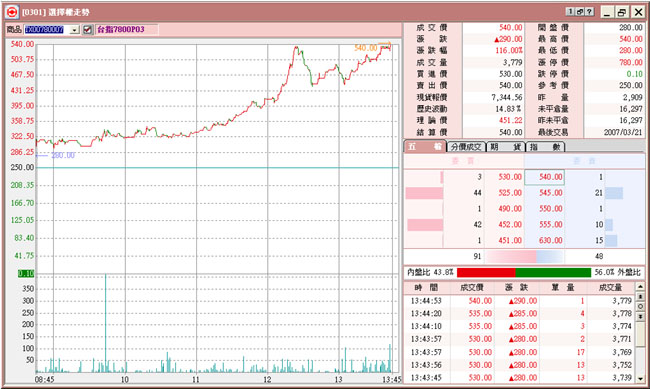Click the 530.00 best bid price cell

[x=504, y=177]
